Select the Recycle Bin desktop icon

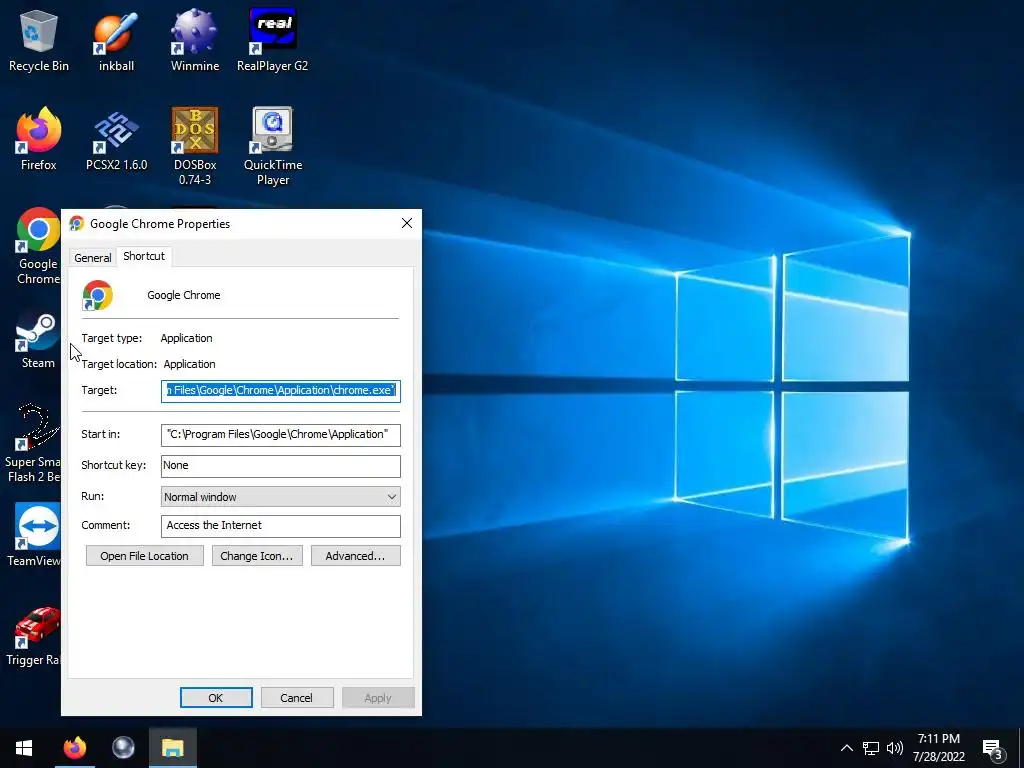(39, 40)
